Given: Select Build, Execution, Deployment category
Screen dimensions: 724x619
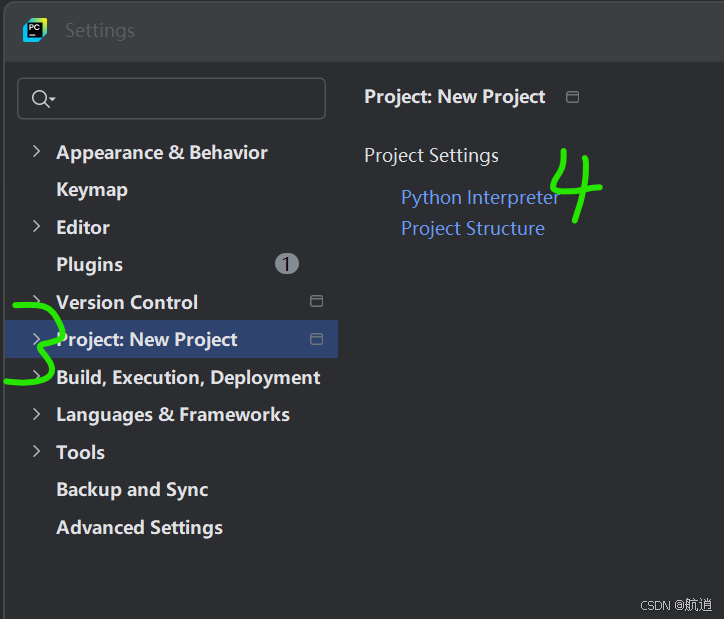Looking at the screenshot, I should click(x=188, y=377).
